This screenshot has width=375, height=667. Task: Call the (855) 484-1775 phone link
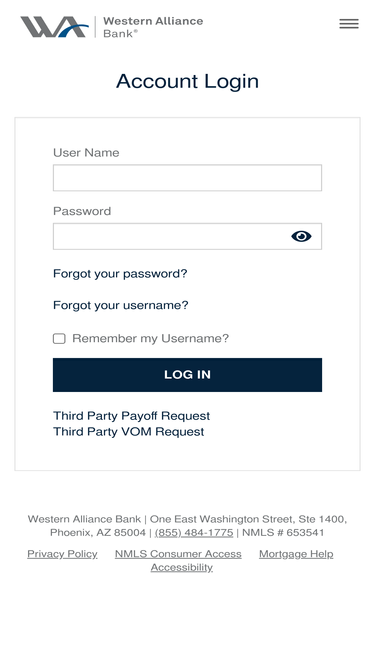194,533
